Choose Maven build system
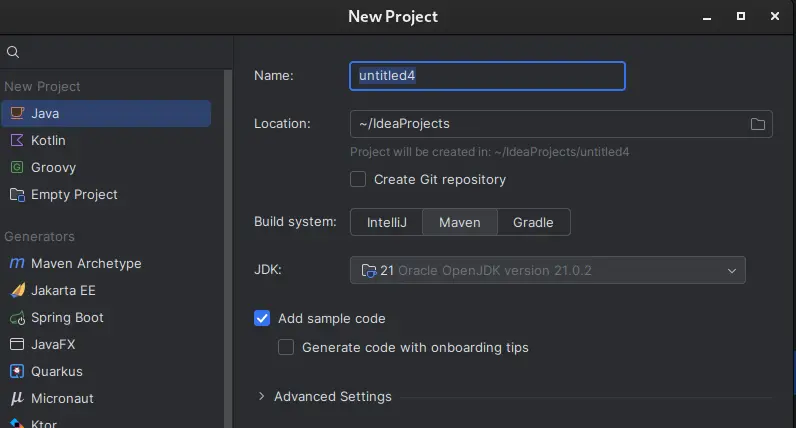 click(x=459, y=222)
